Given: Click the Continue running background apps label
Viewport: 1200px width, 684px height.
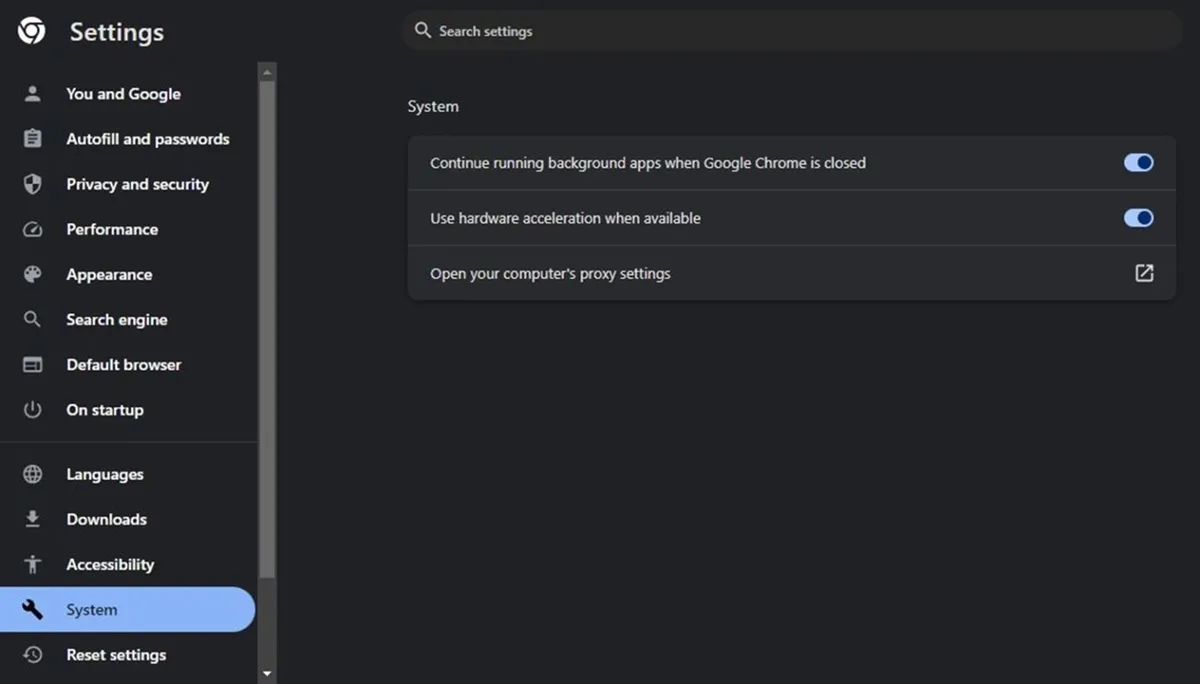Looking at the screenshot, I should 648,163.
